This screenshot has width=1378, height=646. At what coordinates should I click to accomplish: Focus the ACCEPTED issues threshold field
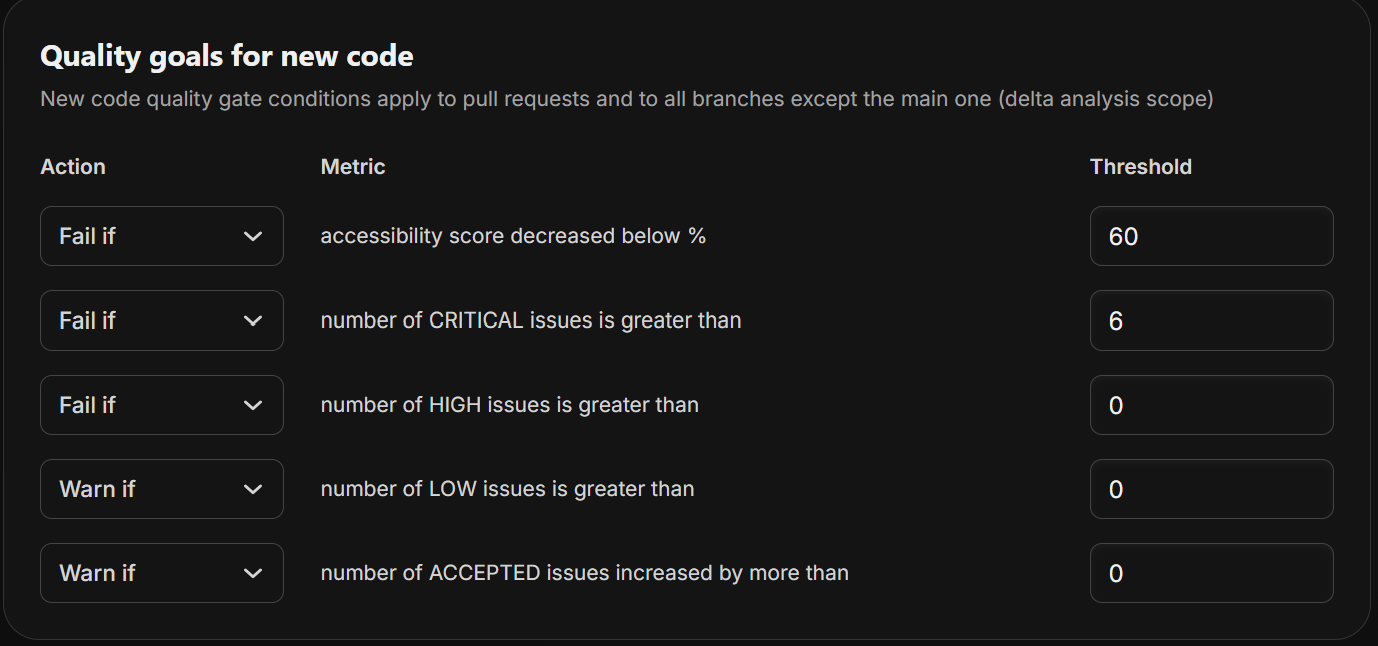coord(1211,573)
